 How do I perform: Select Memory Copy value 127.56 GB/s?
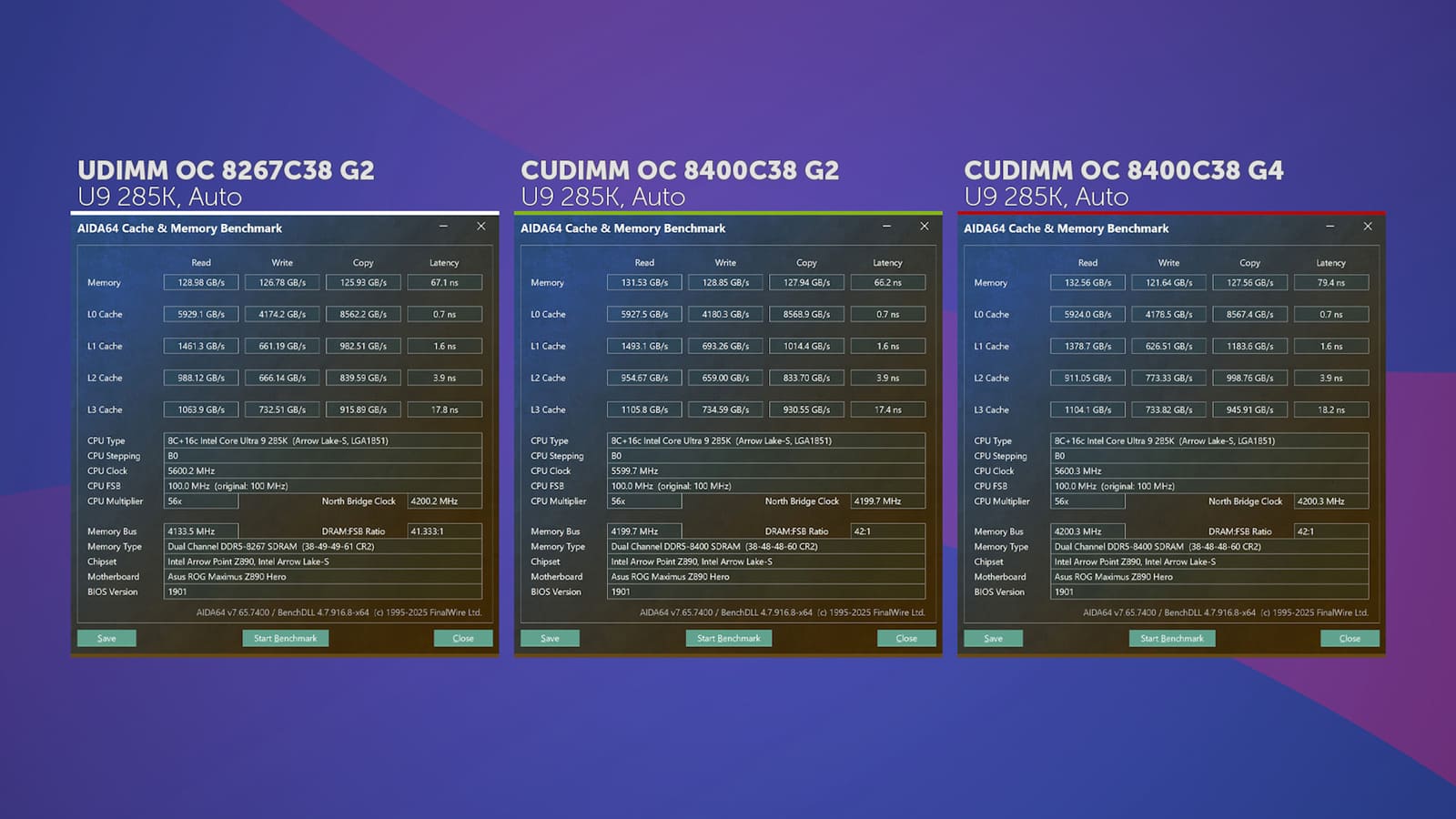click(1249, 282)
